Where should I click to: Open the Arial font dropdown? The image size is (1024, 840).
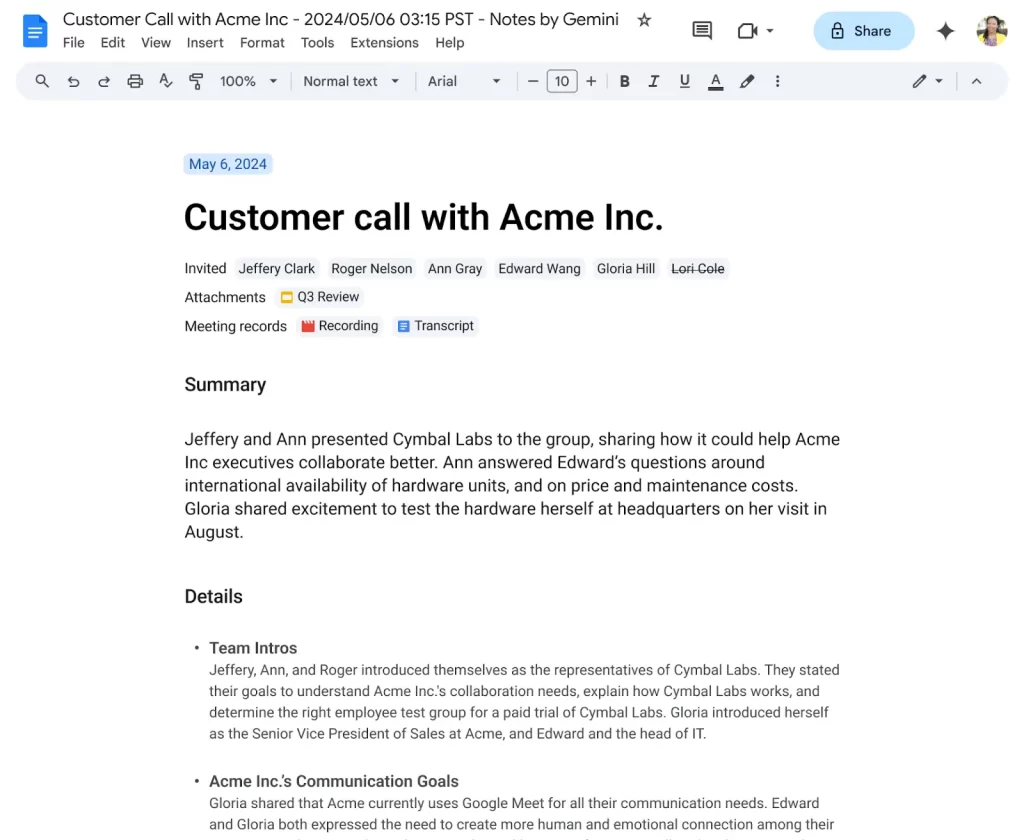coord(464,81)
